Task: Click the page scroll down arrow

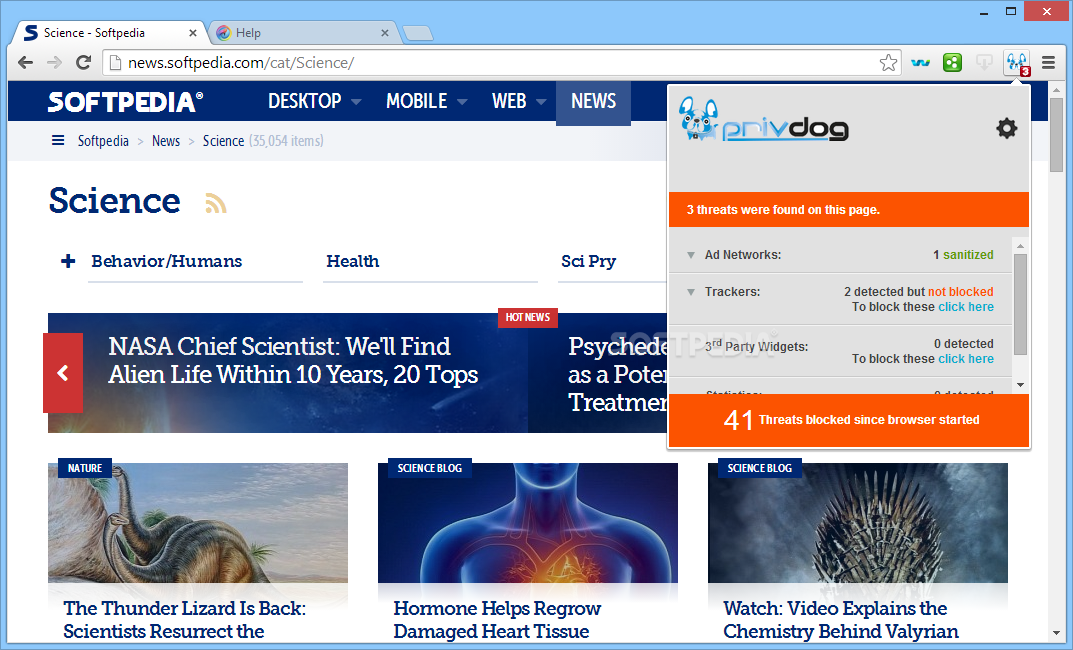Action: point(1056,634)
